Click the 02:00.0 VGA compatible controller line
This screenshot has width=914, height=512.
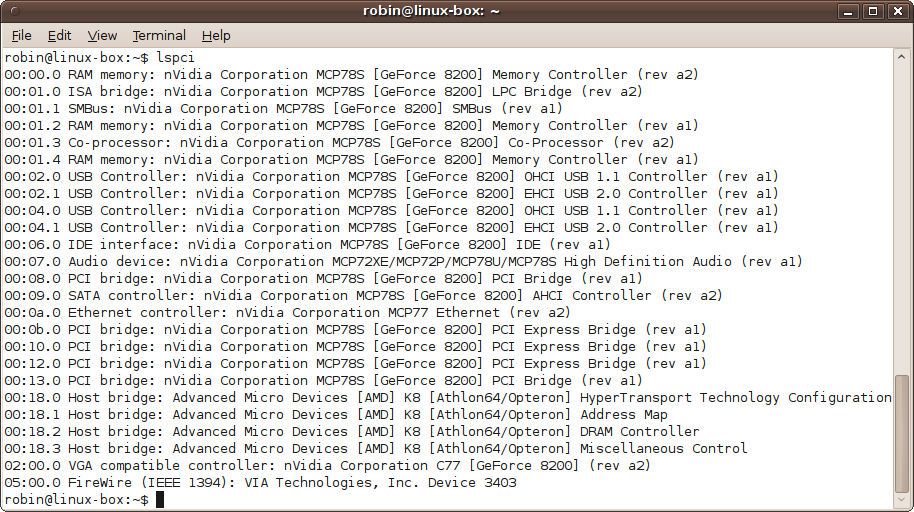tap(327, 465)
